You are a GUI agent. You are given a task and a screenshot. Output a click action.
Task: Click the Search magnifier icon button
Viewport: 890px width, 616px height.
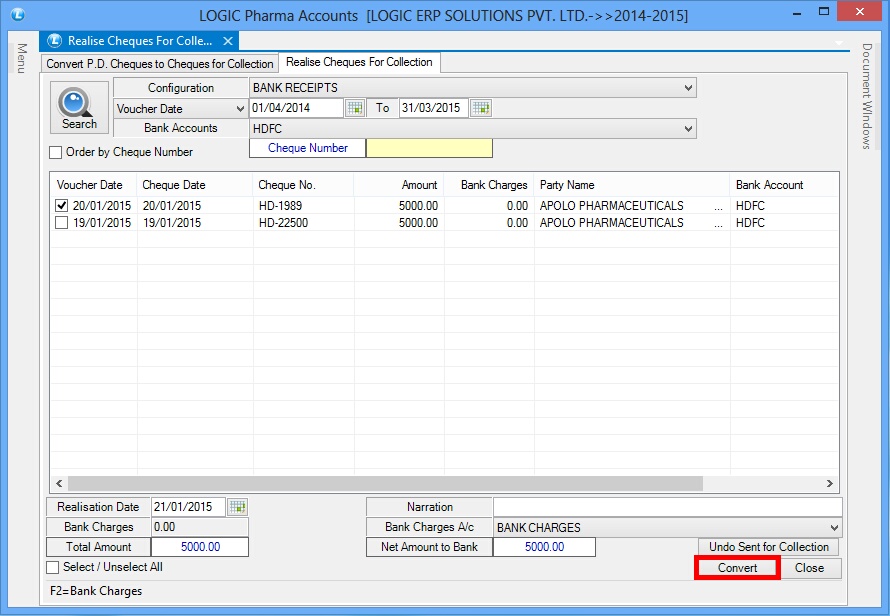79,108
